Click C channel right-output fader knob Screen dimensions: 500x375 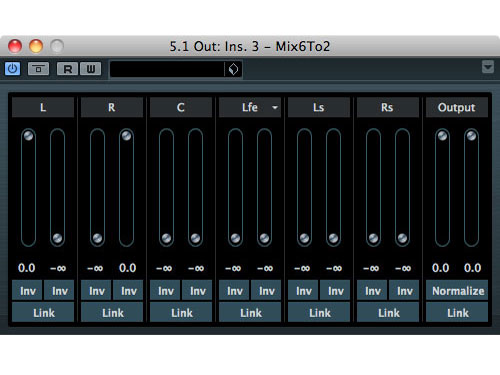pyautogui.click(x=195, y=238)
